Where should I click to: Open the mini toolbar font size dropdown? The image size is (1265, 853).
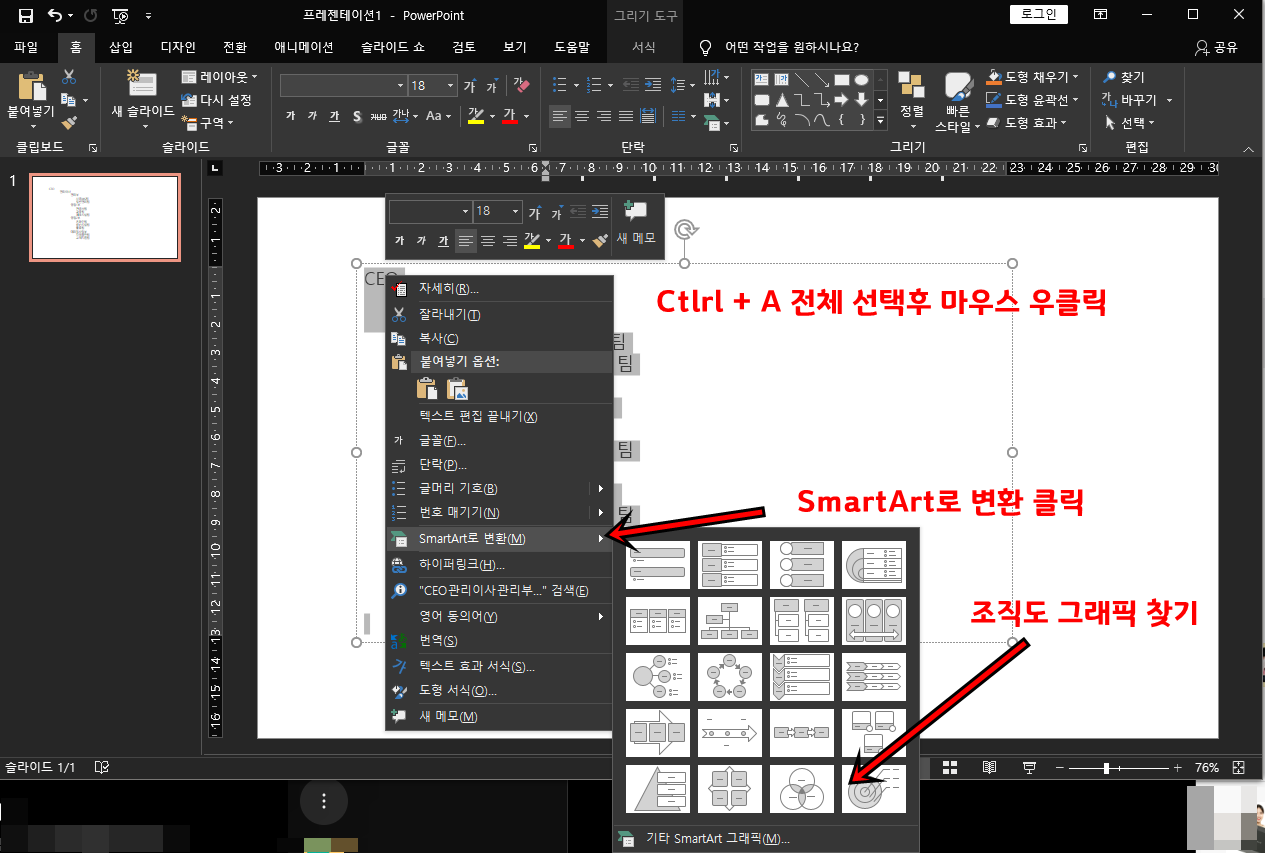click(516, 212)
